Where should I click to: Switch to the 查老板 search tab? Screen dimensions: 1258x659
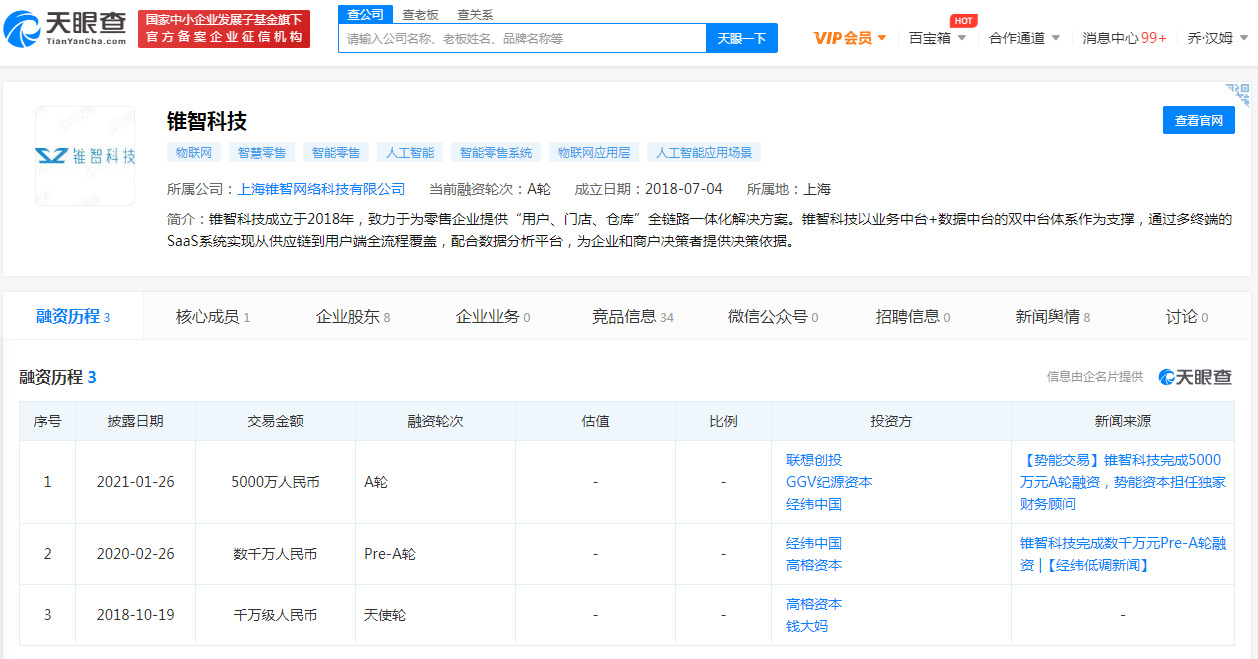[420, 14]
